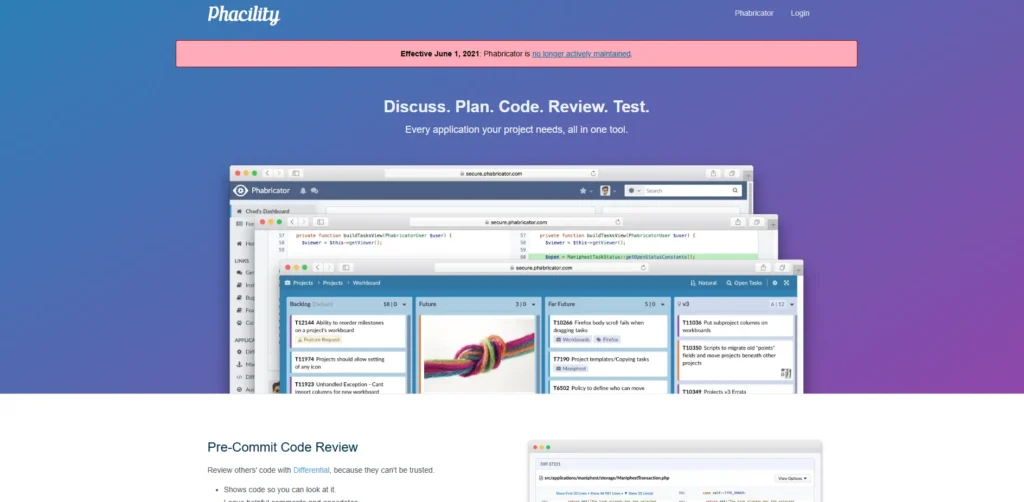Click the sidebar toggle icon in the back dashboard window
The height and width of the screenshot is (502, 1024).
(295, 173)
